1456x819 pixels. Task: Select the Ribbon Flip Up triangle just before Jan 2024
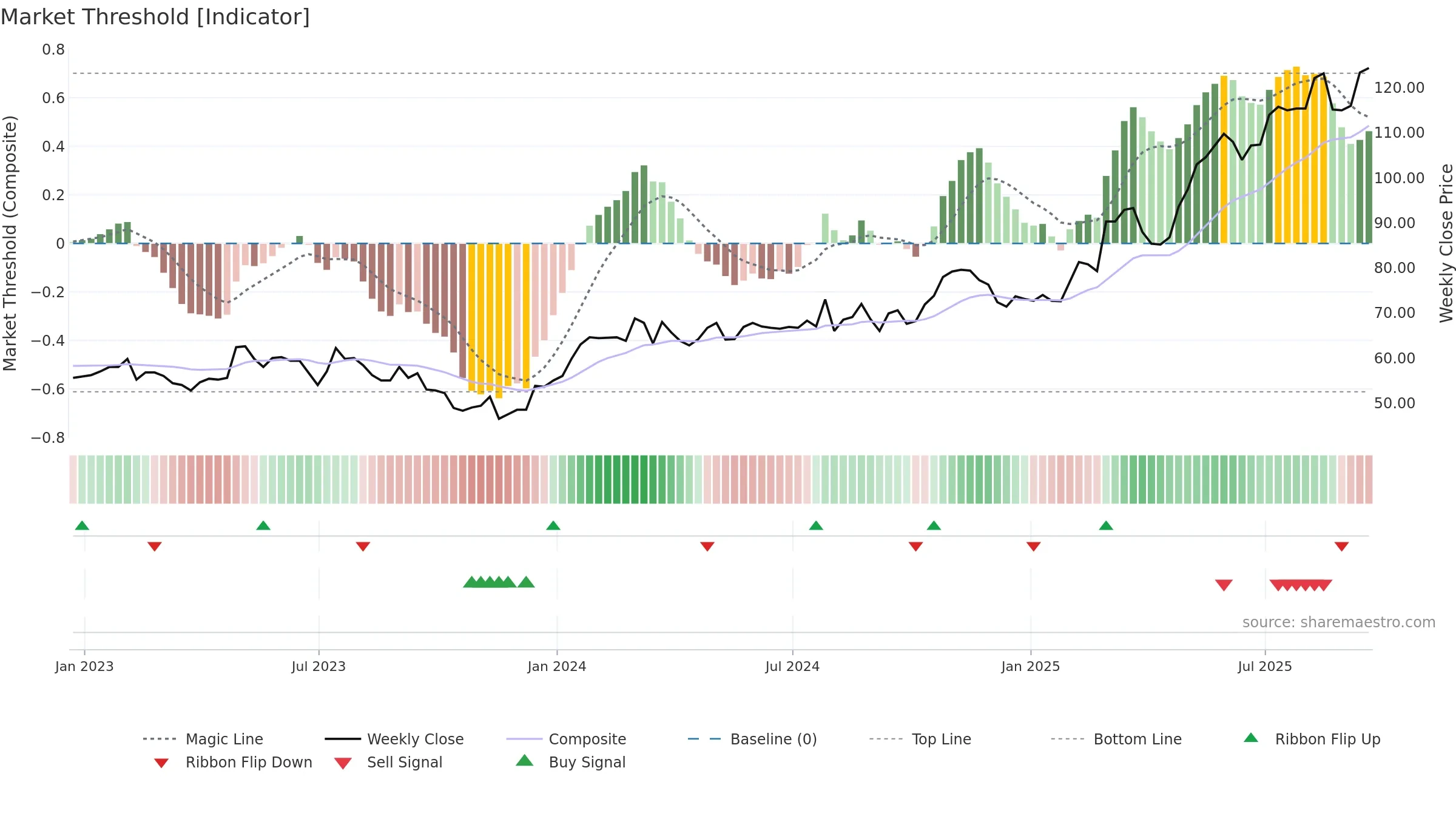553,525
